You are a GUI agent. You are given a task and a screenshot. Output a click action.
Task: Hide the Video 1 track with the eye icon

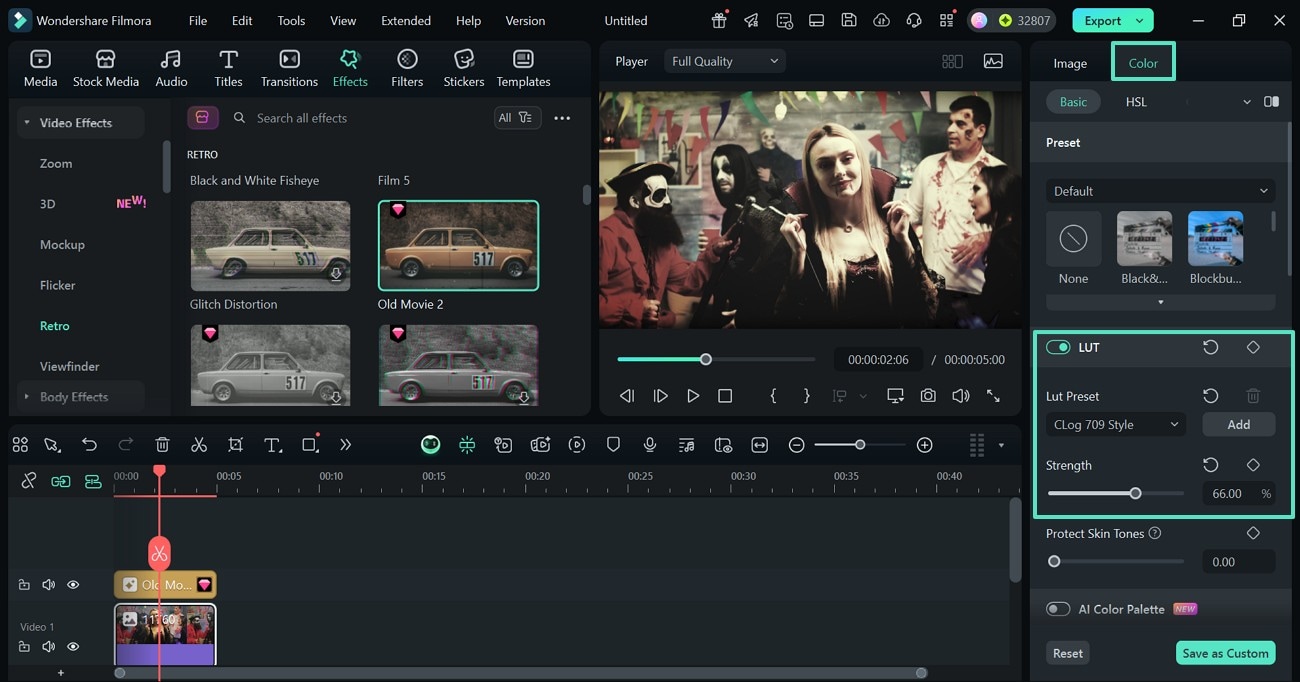pos(72,646)
